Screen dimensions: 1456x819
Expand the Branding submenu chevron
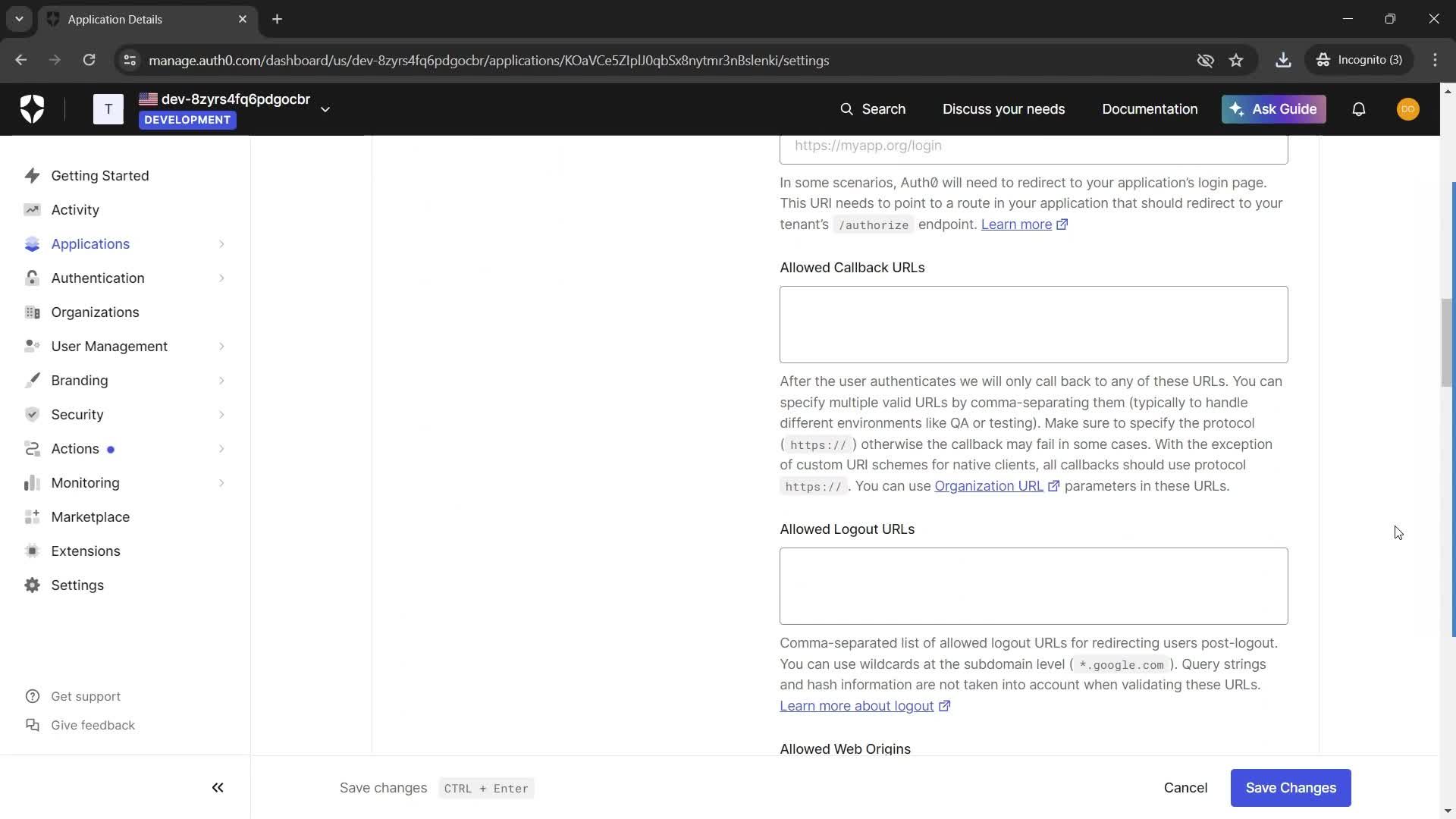point(221,381)
